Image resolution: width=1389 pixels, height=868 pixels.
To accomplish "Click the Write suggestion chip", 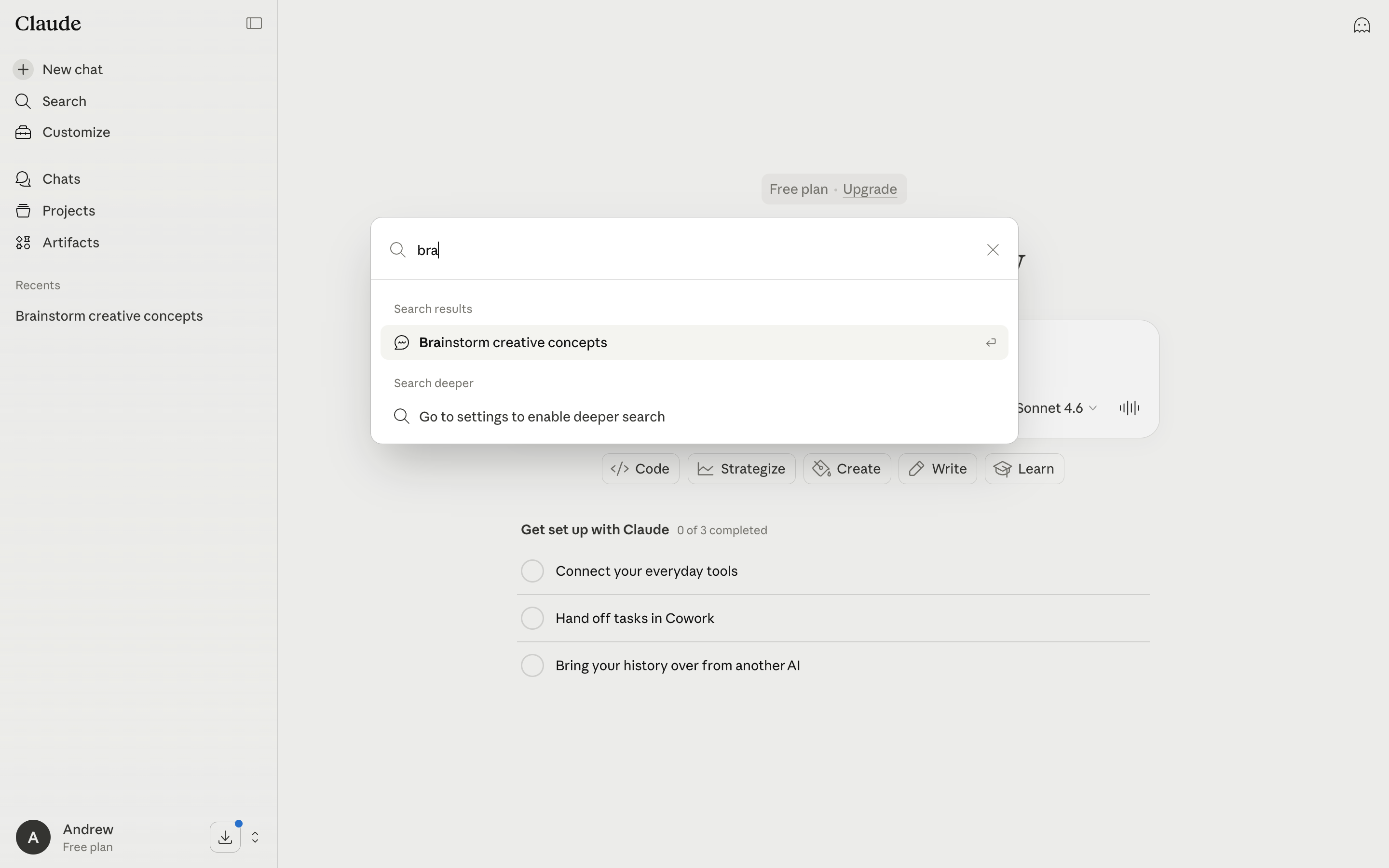I will (x=937, y=468).
